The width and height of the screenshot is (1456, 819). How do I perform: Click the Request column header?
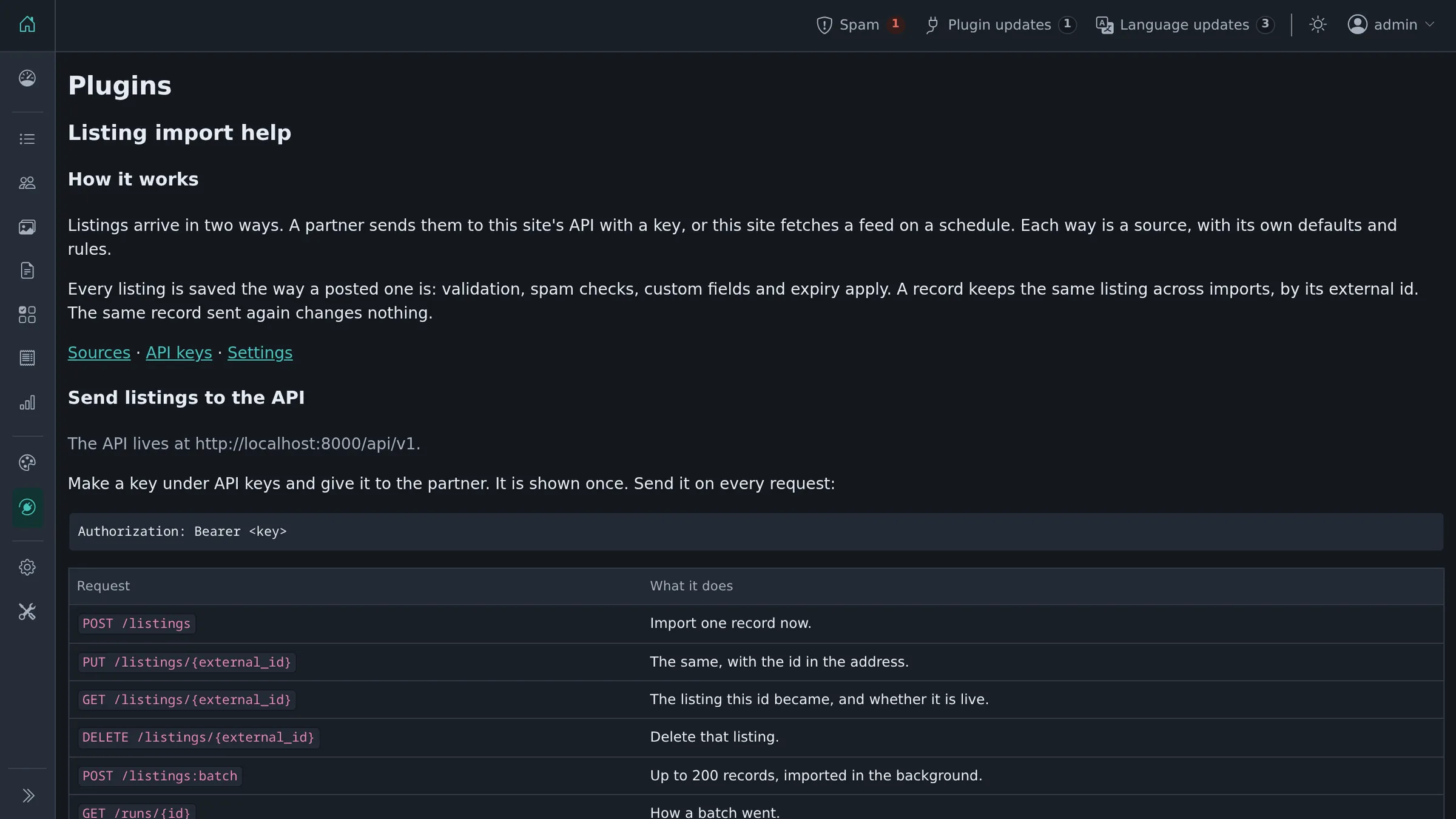coord(103,586)
